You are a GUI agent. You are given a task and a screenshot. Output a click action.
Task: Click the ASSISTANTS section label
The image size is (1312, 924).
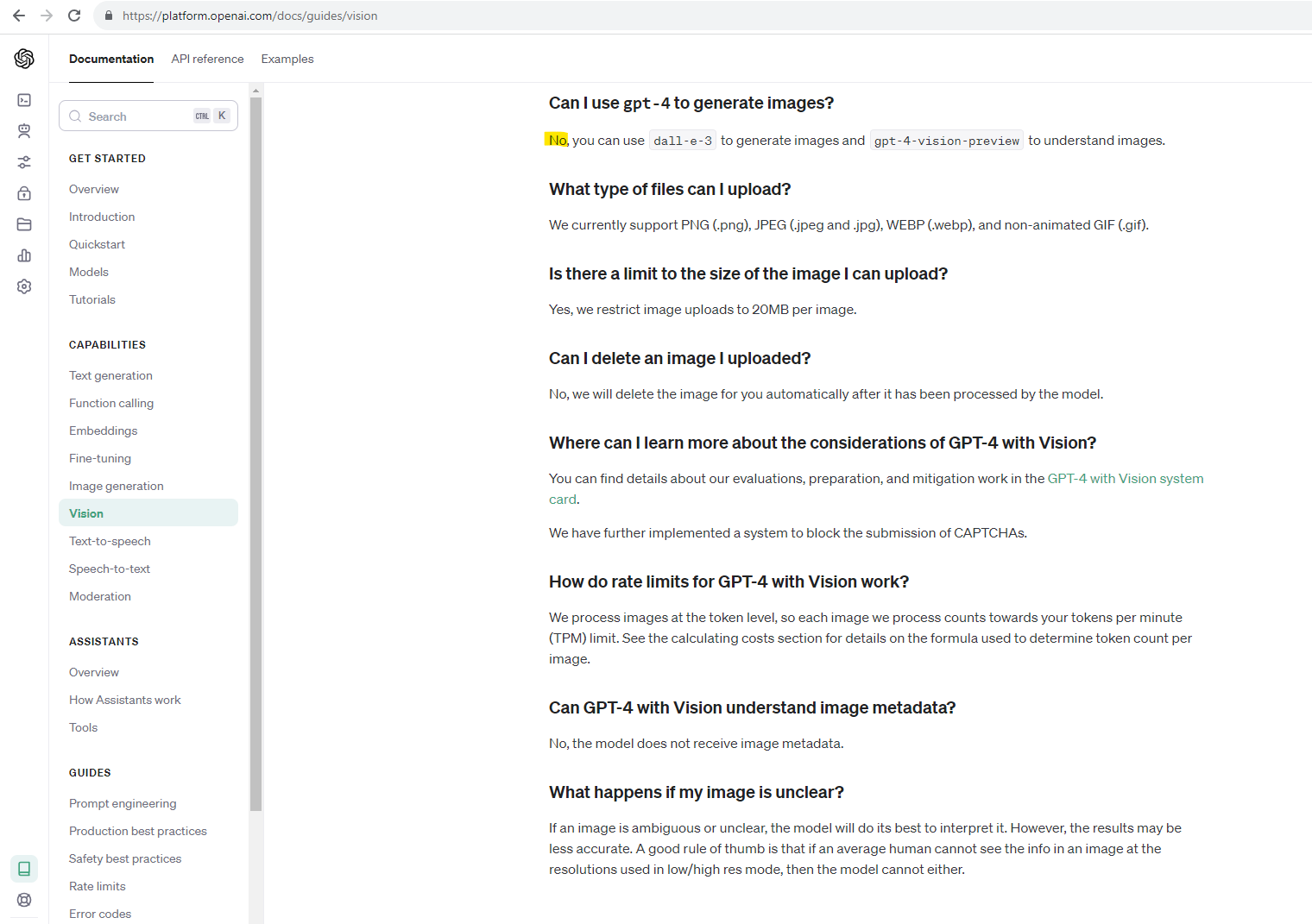[104, 642]
